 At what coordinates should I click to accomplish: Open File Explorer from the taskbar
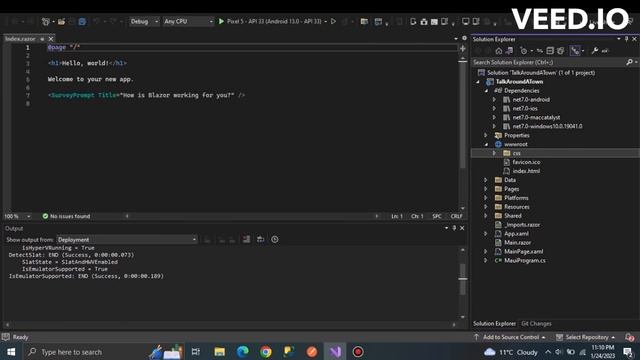tap(220, 352)
